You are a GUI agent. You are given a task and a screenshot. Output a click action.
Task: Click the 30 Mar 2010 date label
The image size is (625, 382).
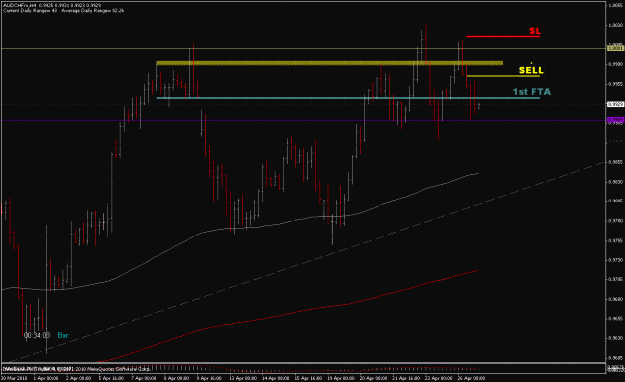(14, 378)
